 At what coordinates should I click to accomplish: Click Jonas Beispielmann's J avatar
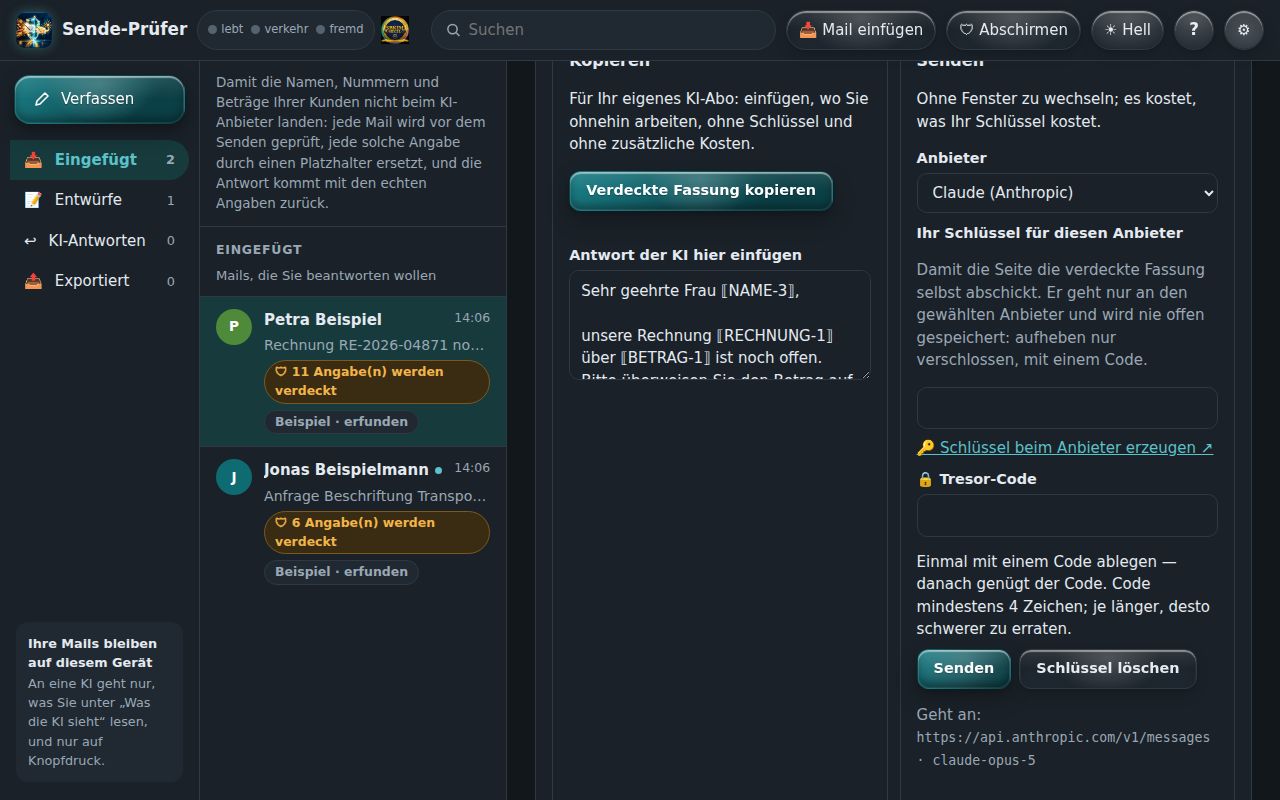click(234, 477)
